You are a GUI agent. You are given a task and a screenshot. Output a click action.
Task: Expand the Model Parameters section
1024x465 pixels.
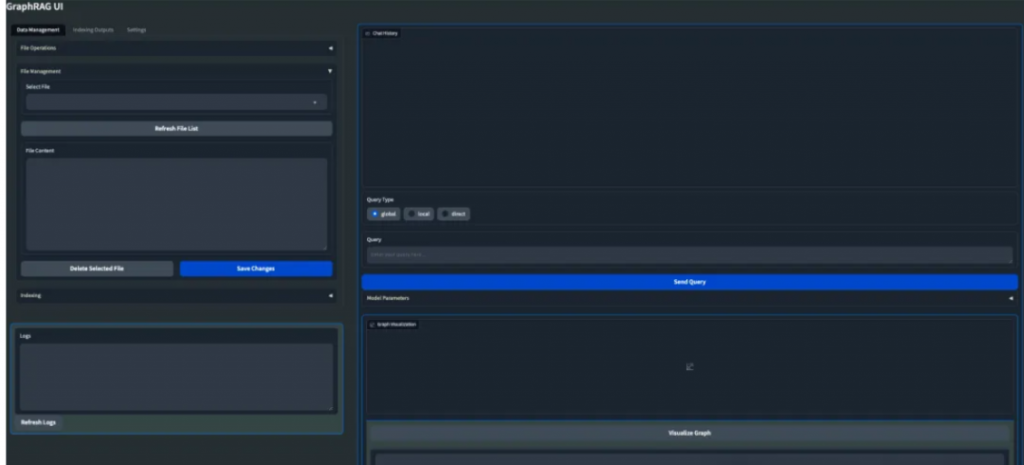tap(690, 298)
